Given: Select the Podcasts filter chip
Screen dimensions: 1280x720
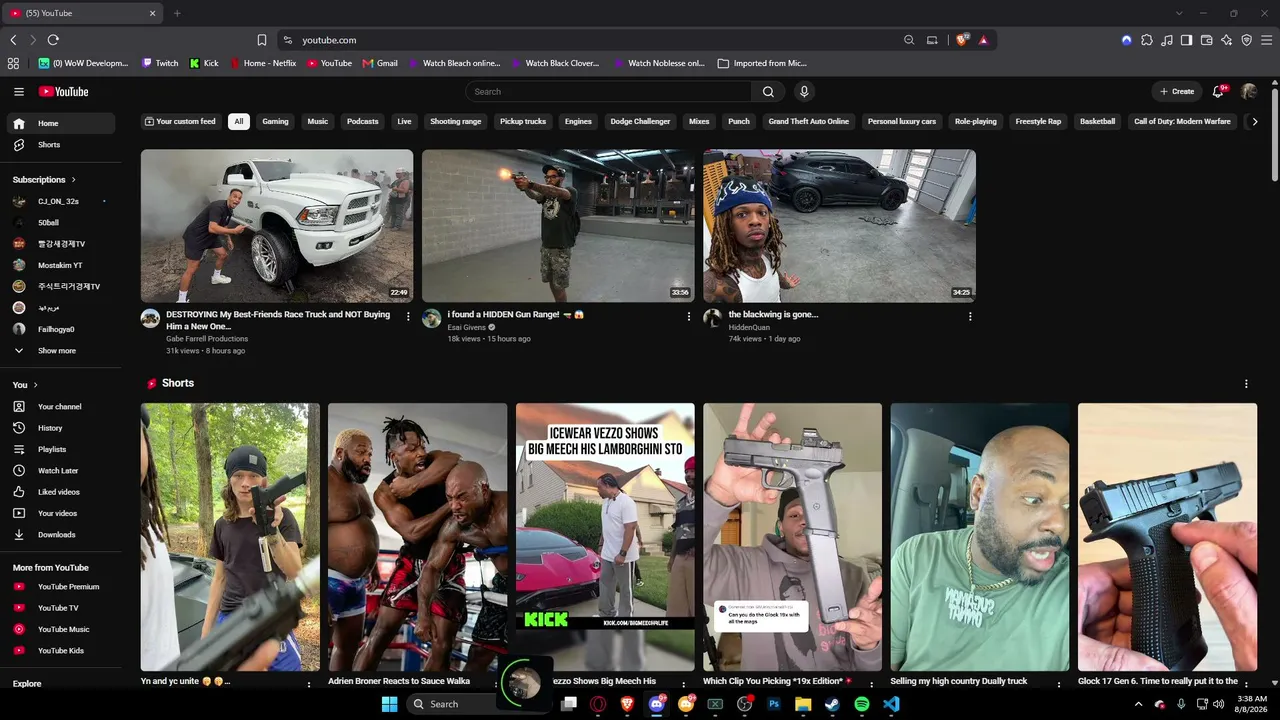Looking at the screenshot, I should (x=363, y=122).
